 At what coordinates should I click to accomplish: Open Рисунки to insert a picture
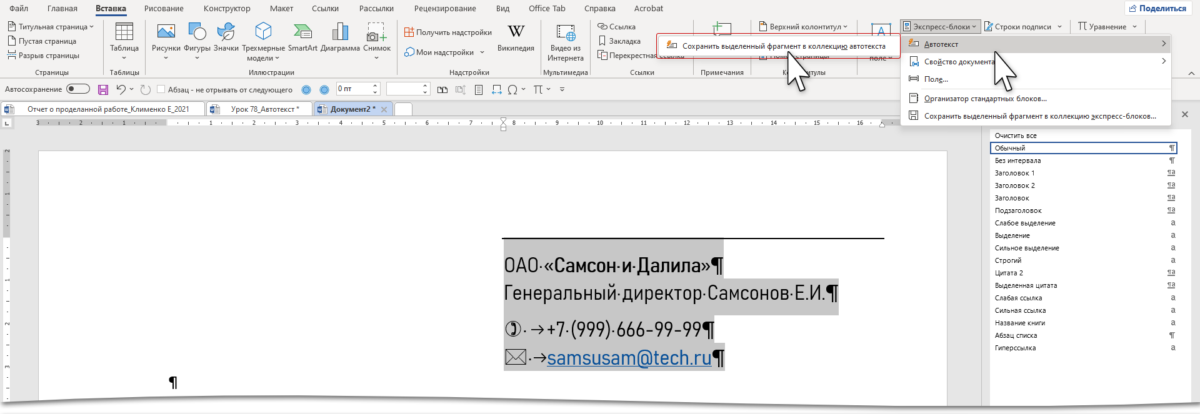click(x=166, y=37)
